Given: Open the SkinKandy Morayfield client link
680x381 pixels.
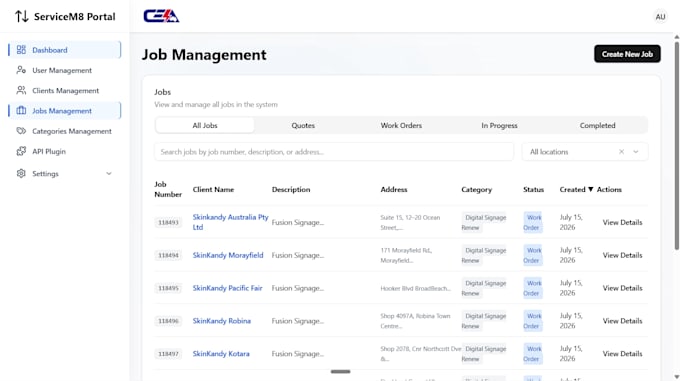Looking at the screenshot, I should 228,255.
